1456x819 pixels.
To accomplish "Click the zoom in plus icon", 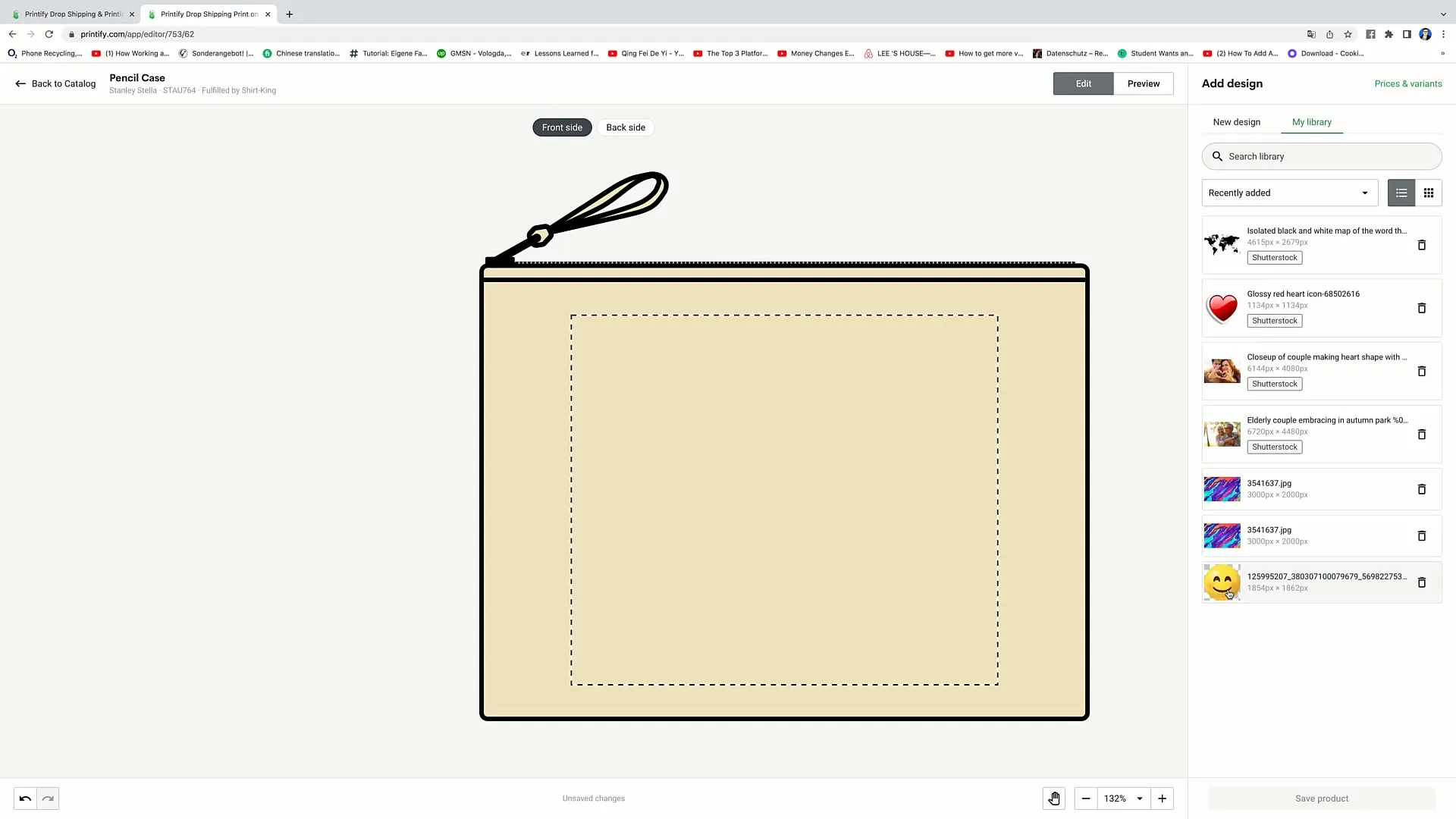I will click(1162, 798).
